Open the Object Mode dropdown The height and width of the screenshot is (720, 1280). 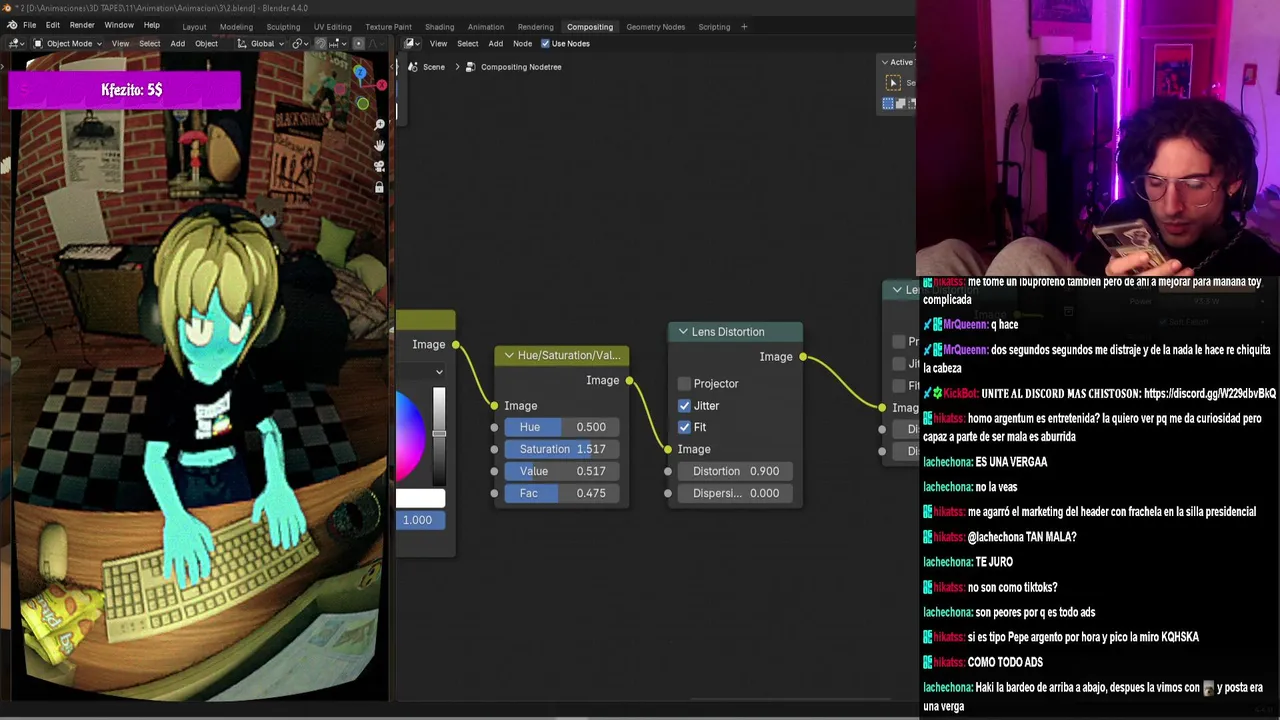pyautogui.click(x=70, y=44)
